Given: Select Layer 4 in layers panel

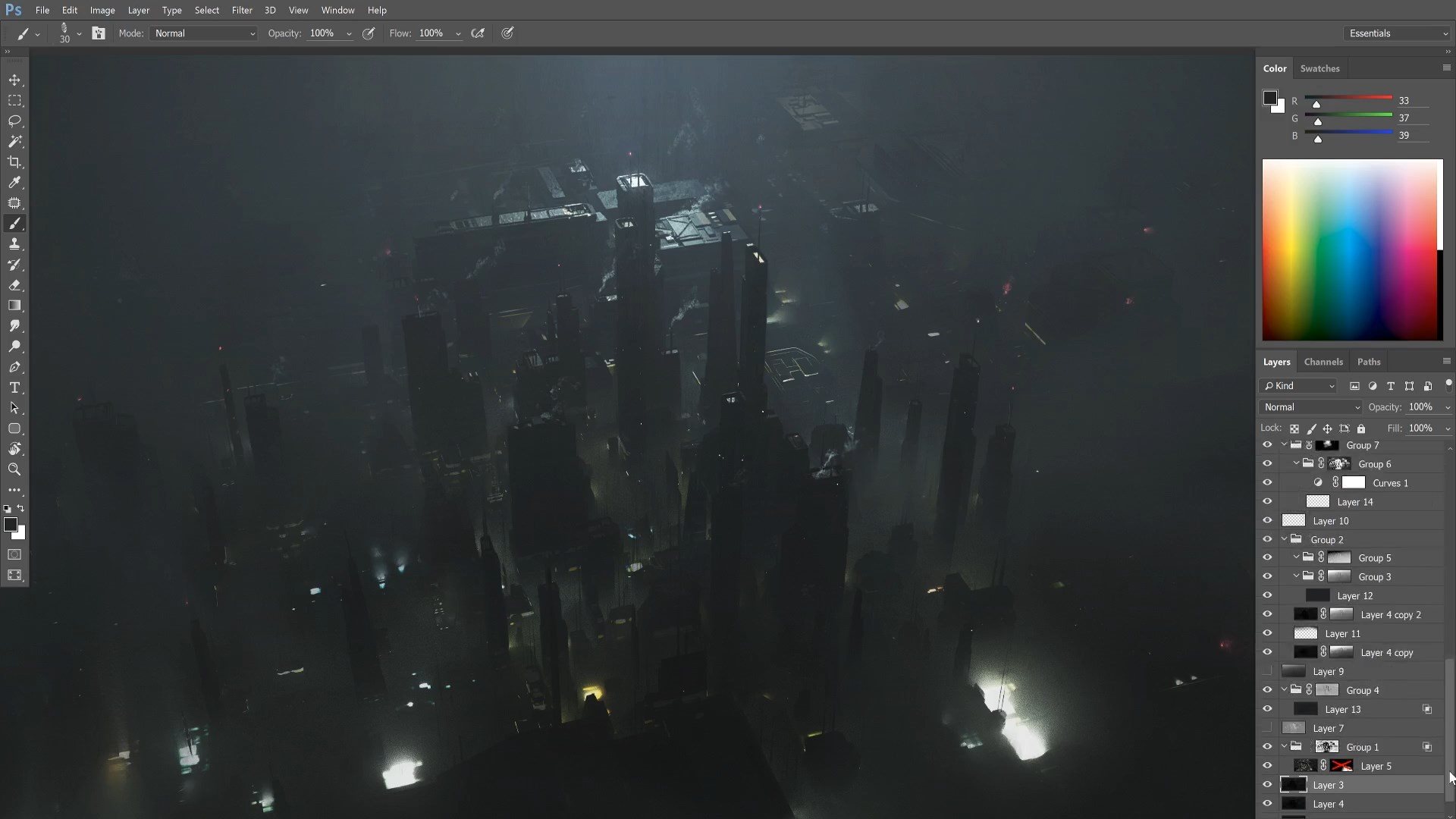Looking at the screenshot, I should (1328, 804).
